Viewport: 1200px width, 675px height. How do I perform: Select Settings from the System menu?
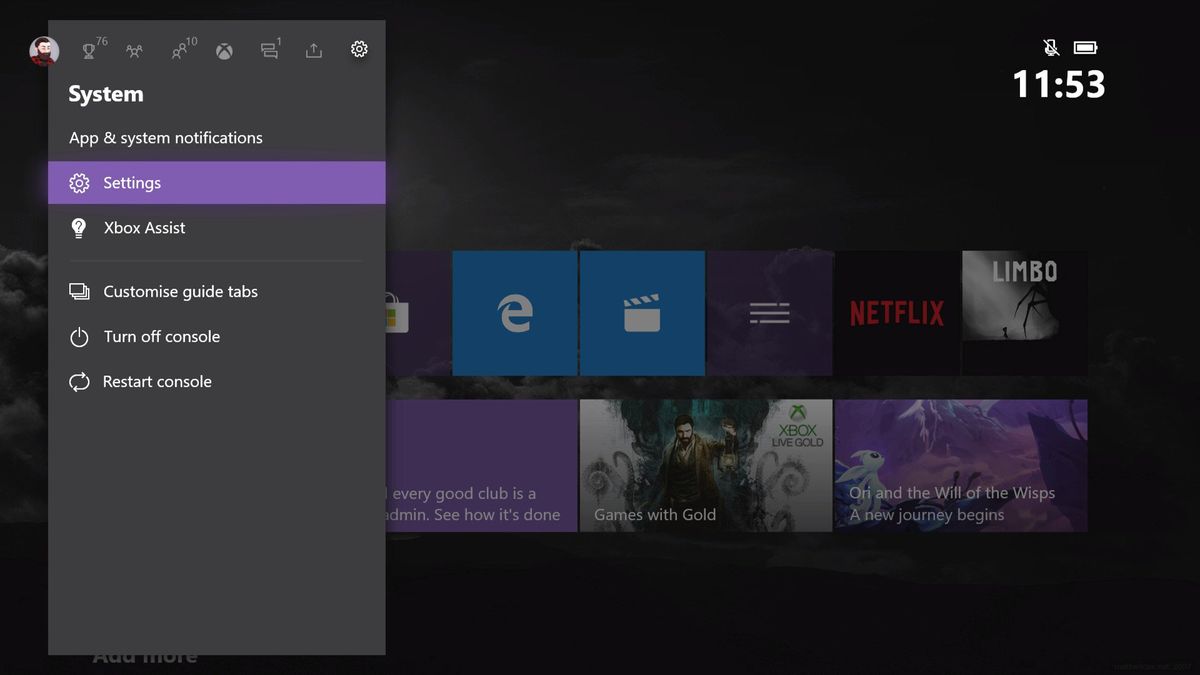131,182
